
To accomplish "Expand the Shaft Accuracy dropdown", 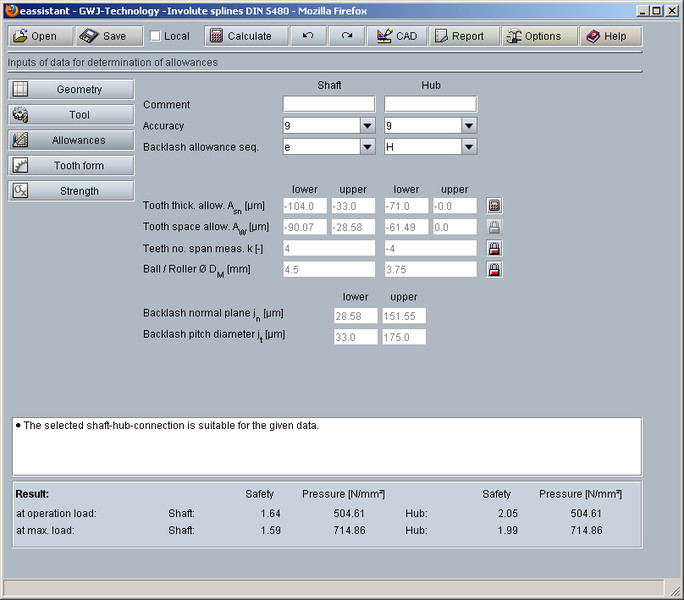I will pyautogui.click(x=367, y=126).
